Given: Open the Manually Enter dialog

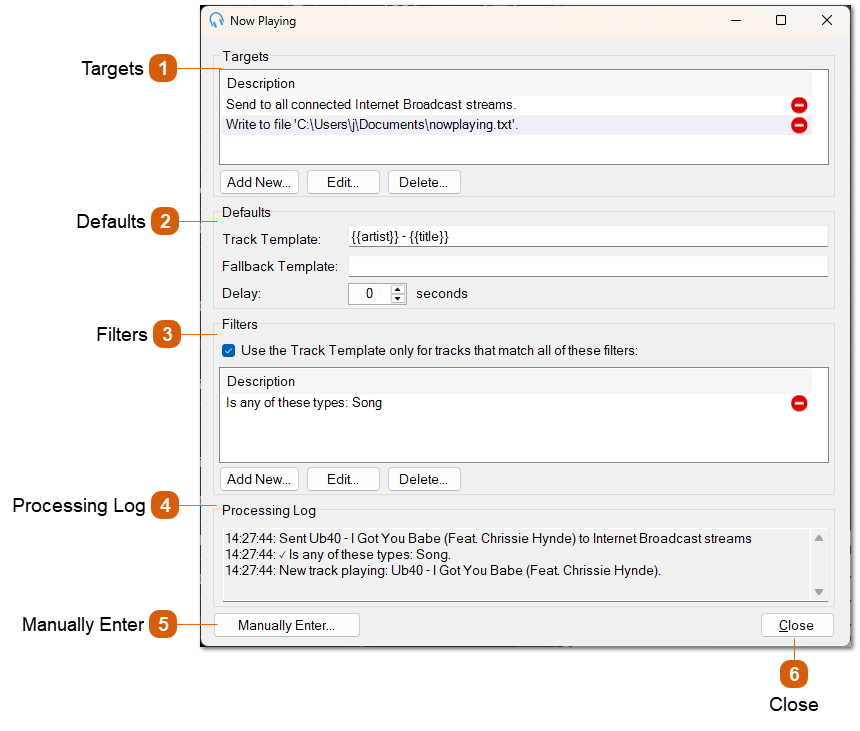Looking at the screenshot, I should point(286,625).
